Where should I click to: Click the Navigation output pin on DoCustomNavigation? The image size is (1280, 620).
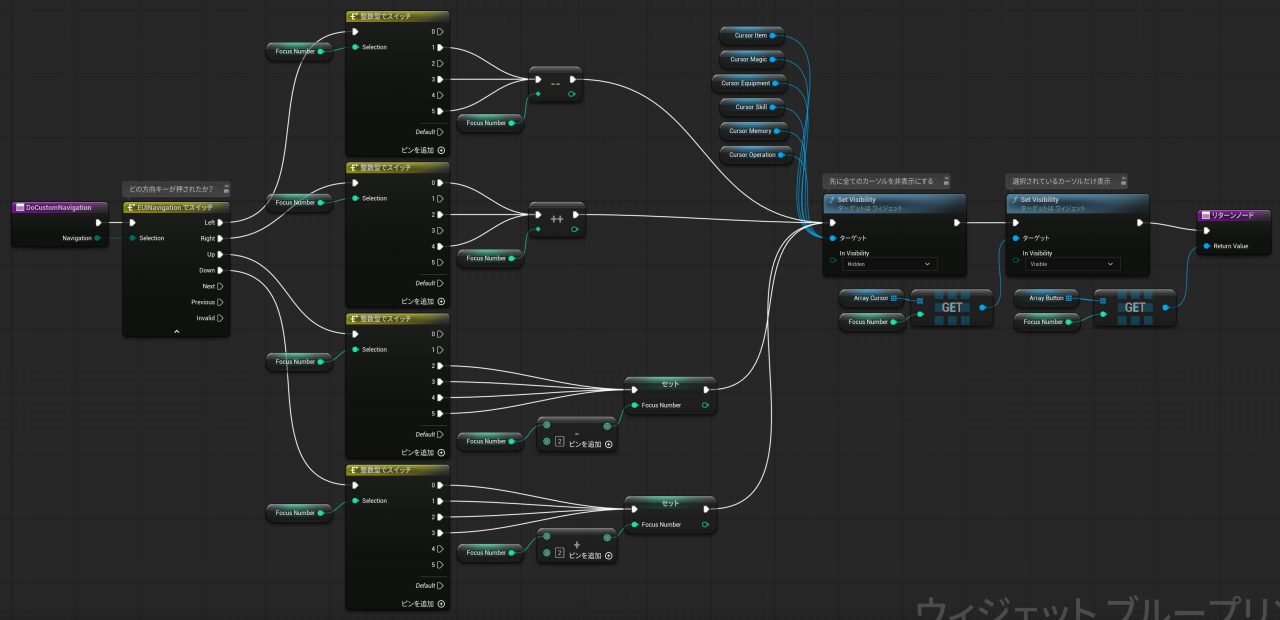point(97,238)
